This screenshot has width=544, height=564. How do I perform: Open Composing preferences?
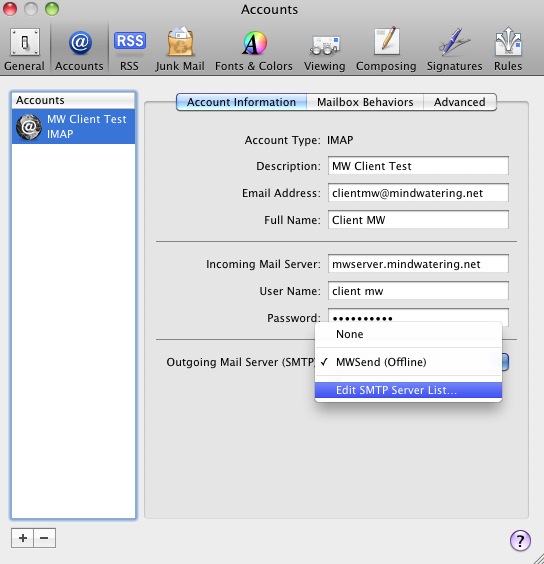tap(386, 50)
